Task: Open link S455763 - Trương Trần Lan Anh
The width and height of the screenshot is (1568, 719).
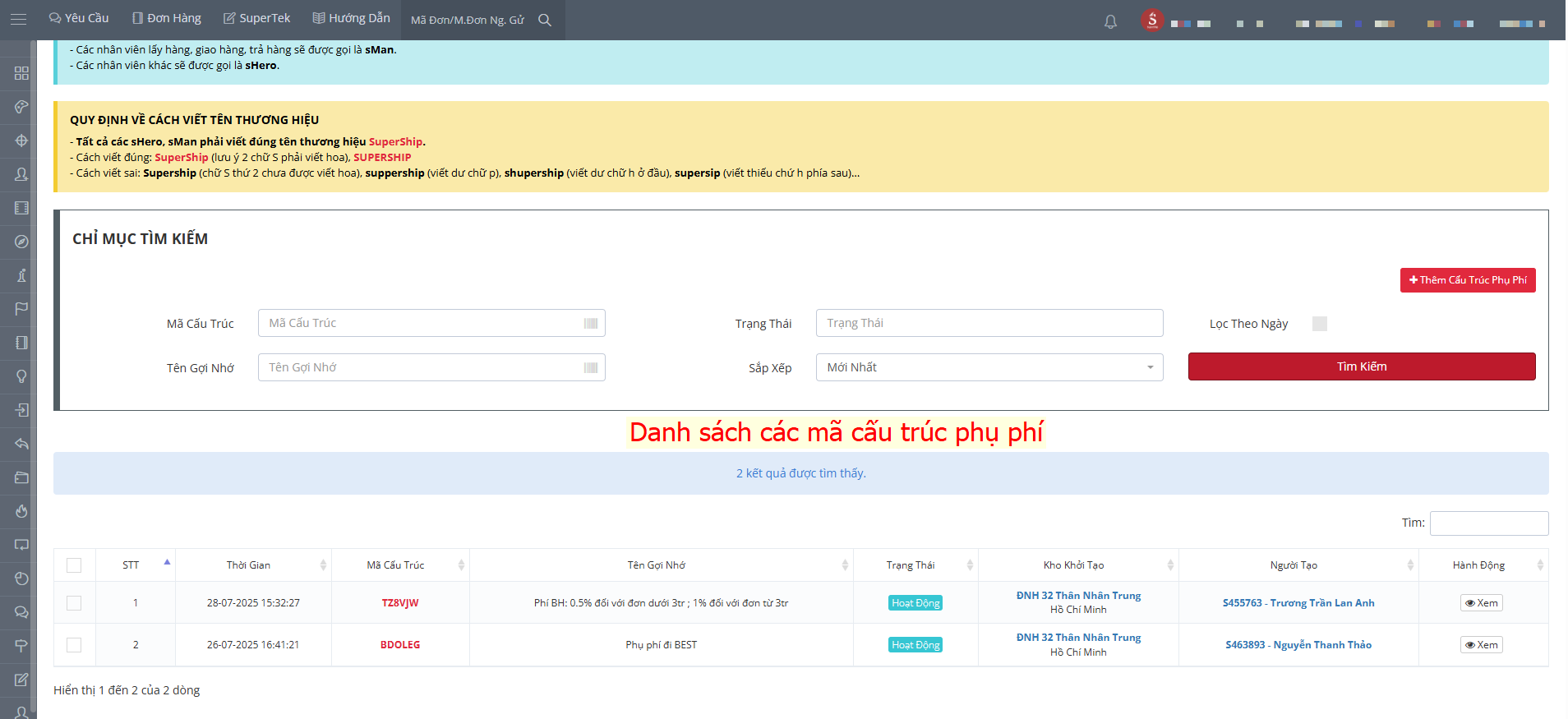Action: click(1298, 603)
